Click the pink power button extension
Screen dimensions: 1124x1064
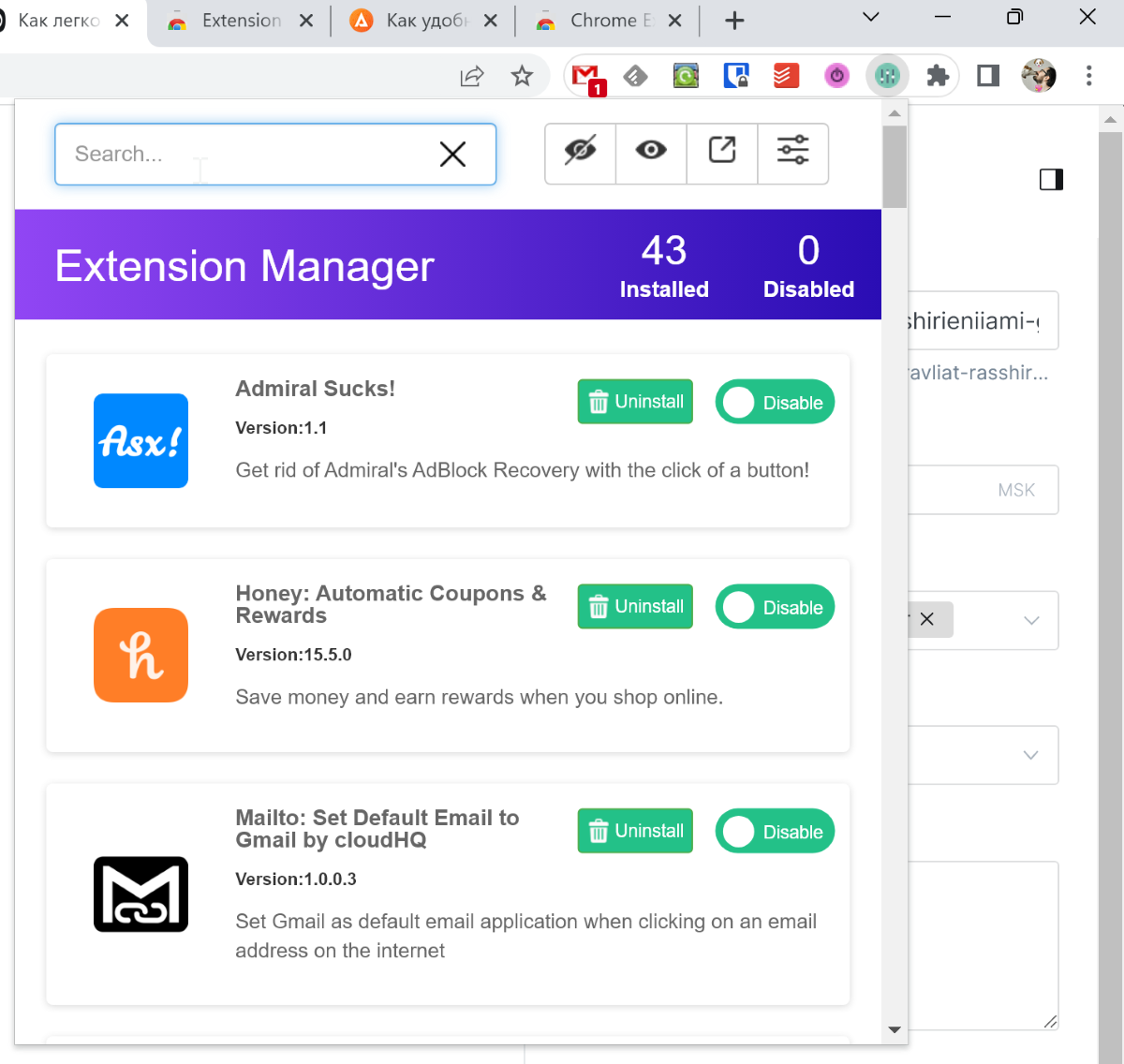[836, 76]
